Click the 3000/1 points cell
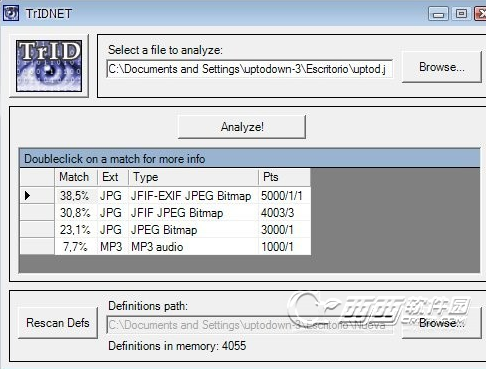486x369 pixels. pos(284,229)
